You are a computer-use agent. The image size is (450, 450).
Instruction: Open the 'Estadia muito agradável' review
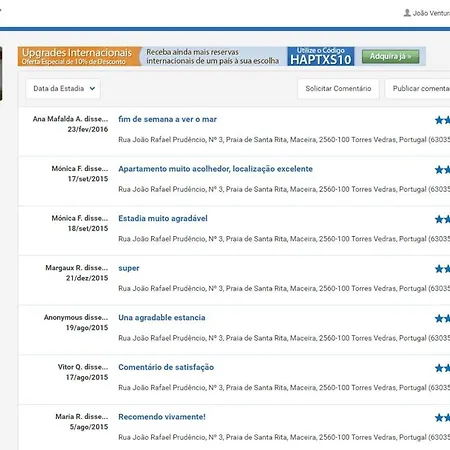pyautogui.click(x=163, y=218)
